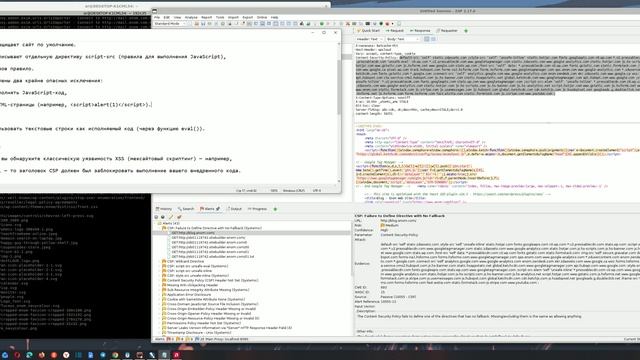Click second icon in Alerts panel toolbar
The image size is (640, 360).
163,217
